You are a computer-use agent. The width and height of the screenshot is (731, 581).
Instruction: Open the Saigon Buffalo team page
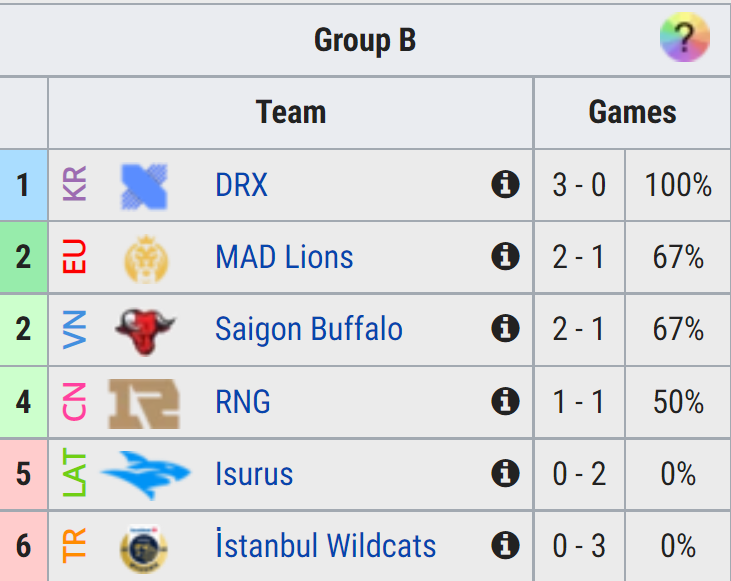tap(309, 329)
